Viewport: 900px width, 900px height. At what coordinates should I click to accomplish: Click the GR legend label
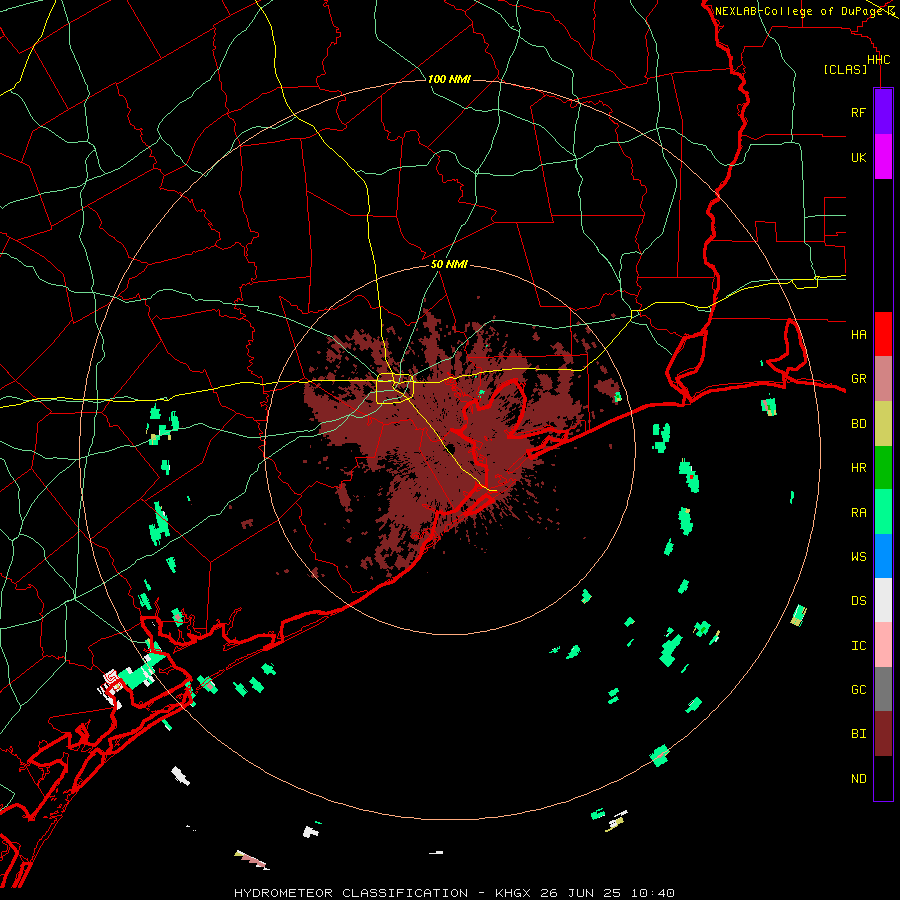[x=858, y=379]
